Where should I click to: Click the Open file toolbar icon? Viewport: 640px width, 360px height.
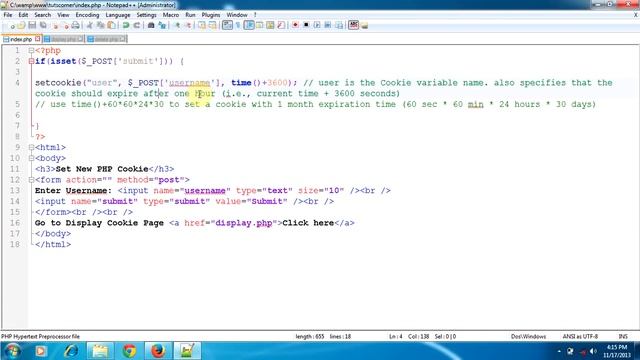(x=22, y=25)
